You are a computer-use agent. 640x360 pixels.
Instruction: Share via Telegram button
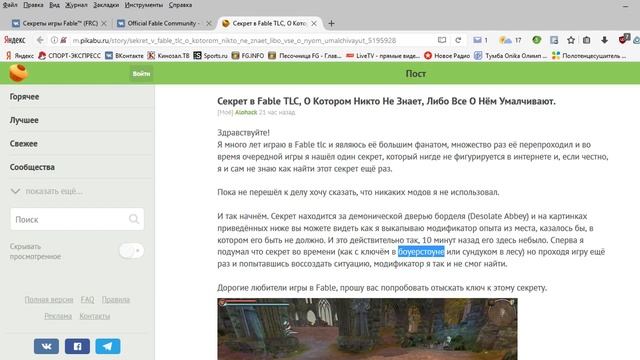[108, 346]
